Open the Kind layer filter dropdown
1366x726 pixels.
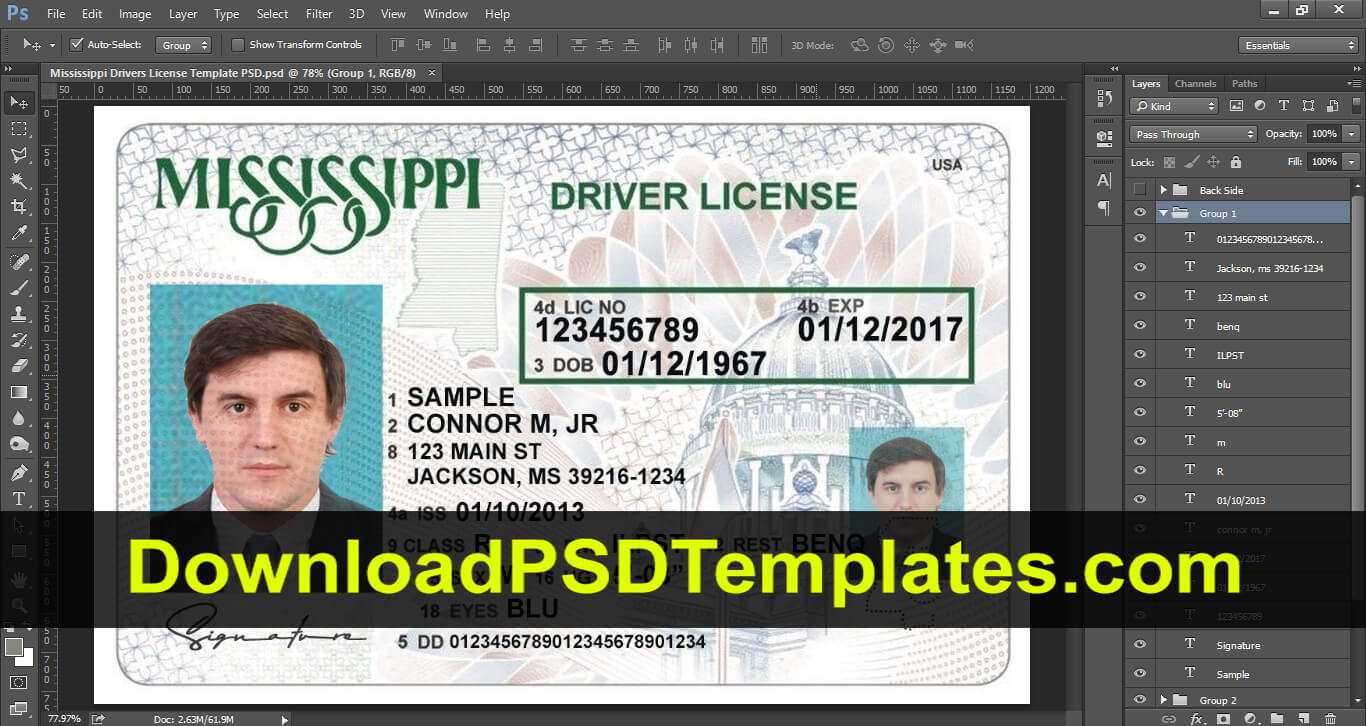pos(1175,106)
